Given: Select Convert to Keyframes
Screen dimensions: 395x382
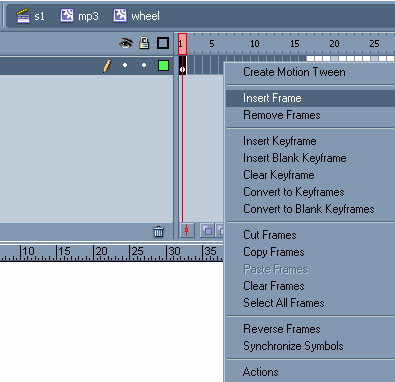Looking at the screenshot, I should [311, 192].
